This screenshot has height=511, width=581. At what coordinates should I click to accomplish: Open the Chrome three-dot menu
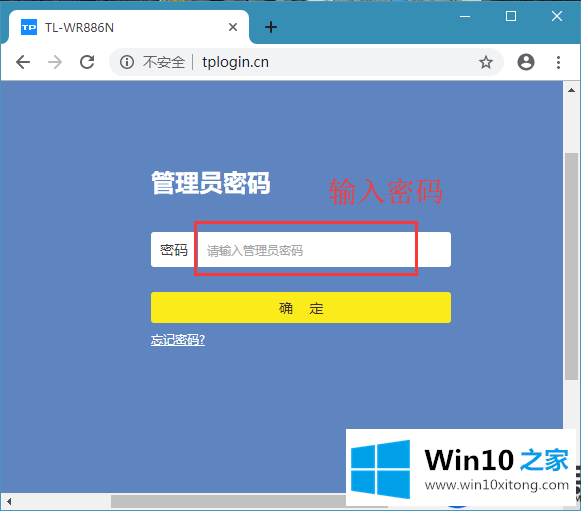558,62
